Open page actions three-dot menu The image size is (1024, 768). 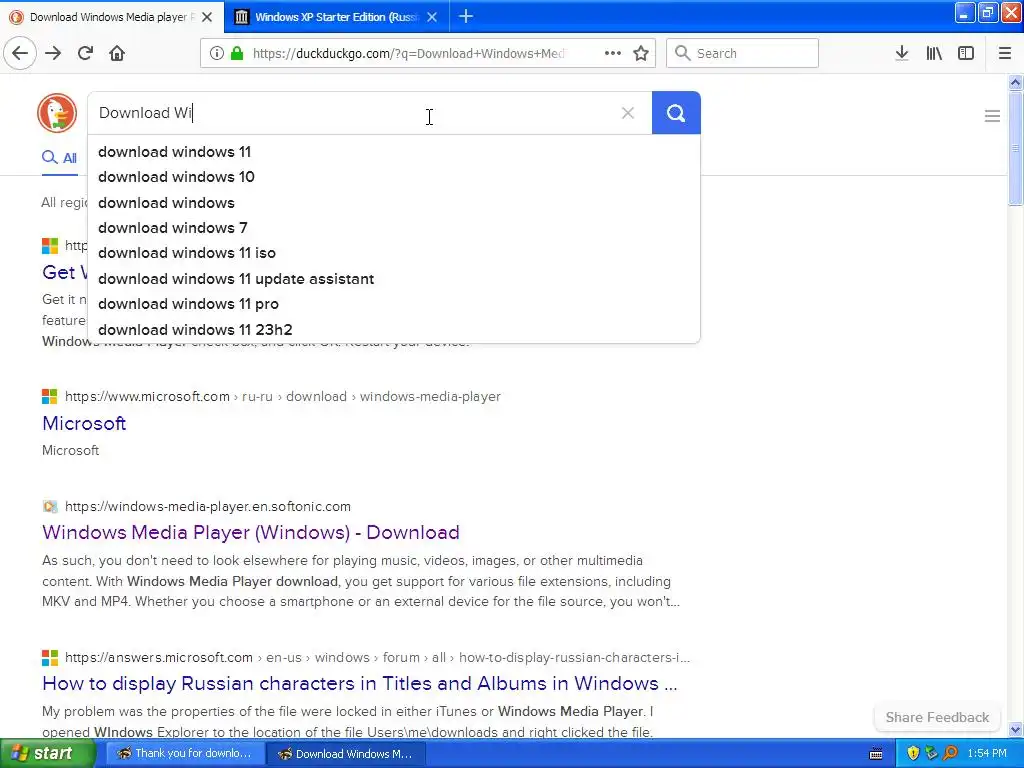(613, 53)
